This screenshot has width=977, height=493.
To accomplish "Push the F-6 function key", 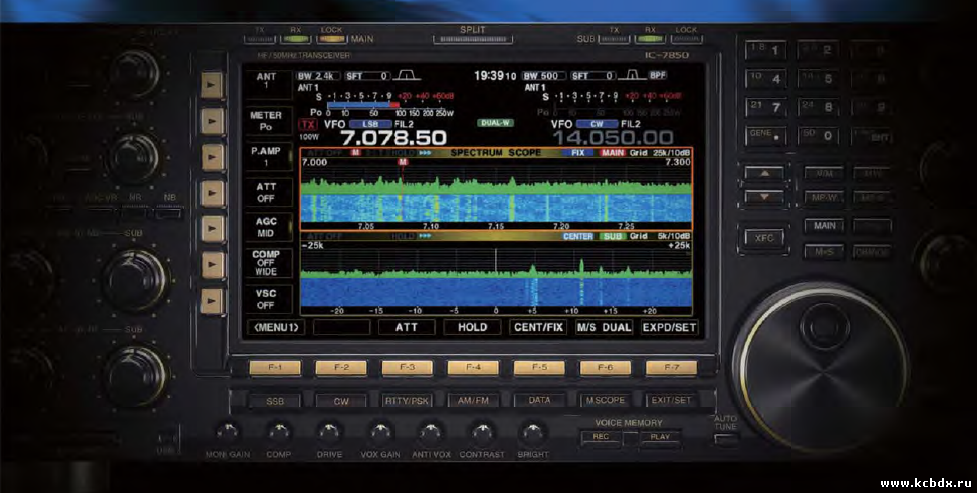I will (x=605, y=368).
